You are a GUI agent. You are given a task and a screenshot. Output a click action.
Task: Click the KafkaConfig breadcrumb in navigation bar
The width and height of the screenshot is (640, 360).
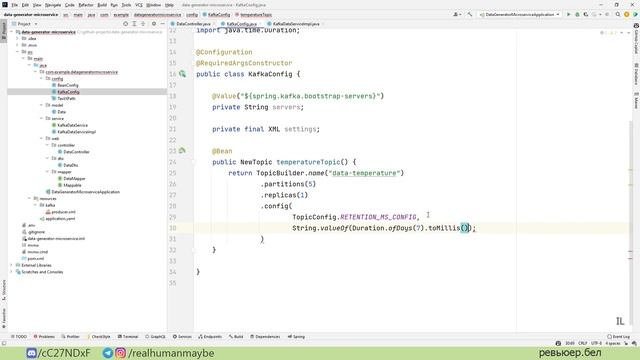click(217, 15)
